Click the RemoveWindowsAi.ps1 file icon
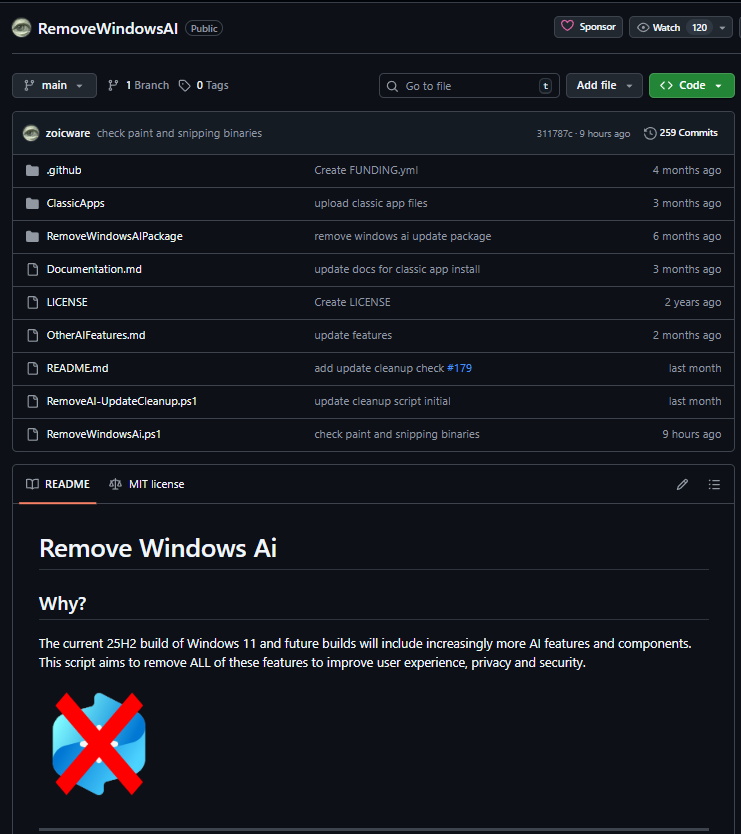This screenshot has width=741, height=834. (32, 434)
